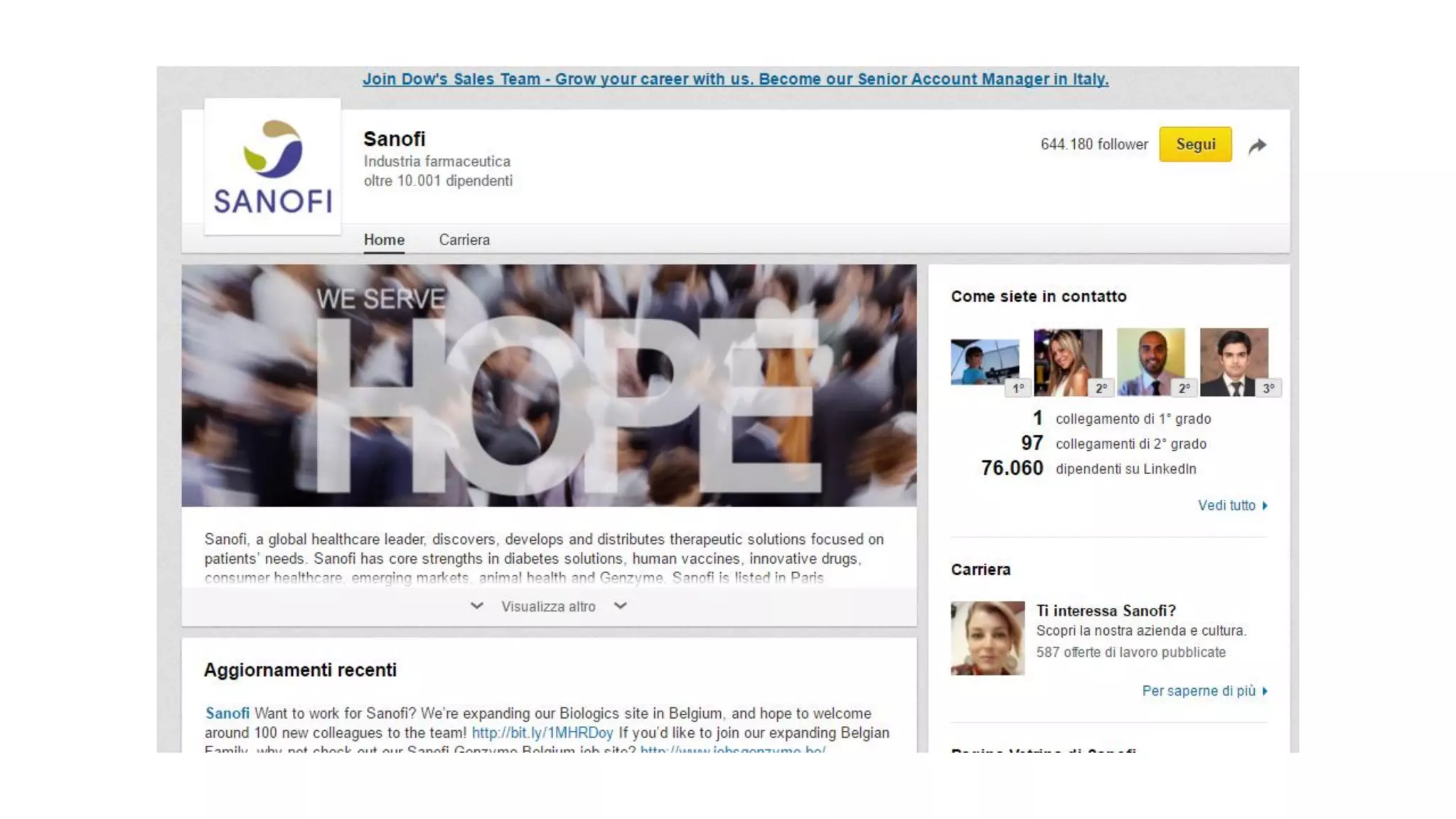Click the arrow icon beside Vedi tutto
The image size is (1456, 819).
click(1265, 506)
